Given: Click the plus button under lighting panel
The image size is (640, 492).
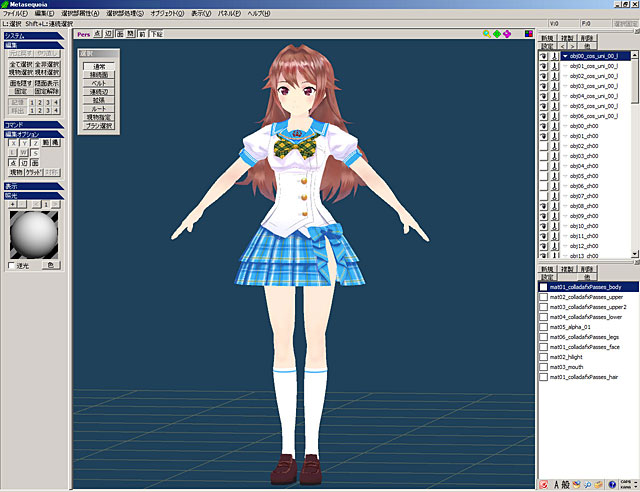Looking at the screenshot, I should (x=13, y=204).
